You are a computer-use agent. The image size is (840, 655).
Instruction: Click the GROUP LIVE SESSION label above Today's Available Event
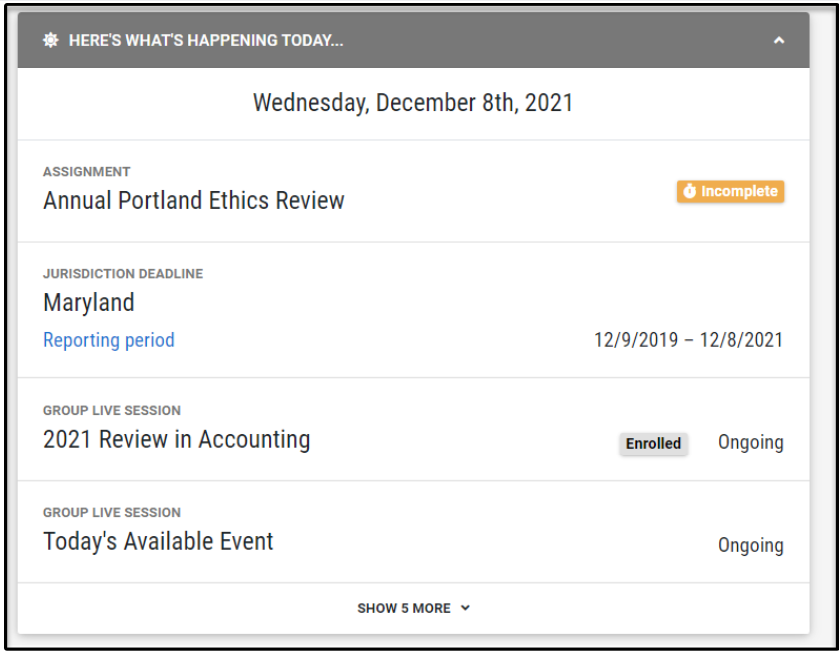pos(111,512)
